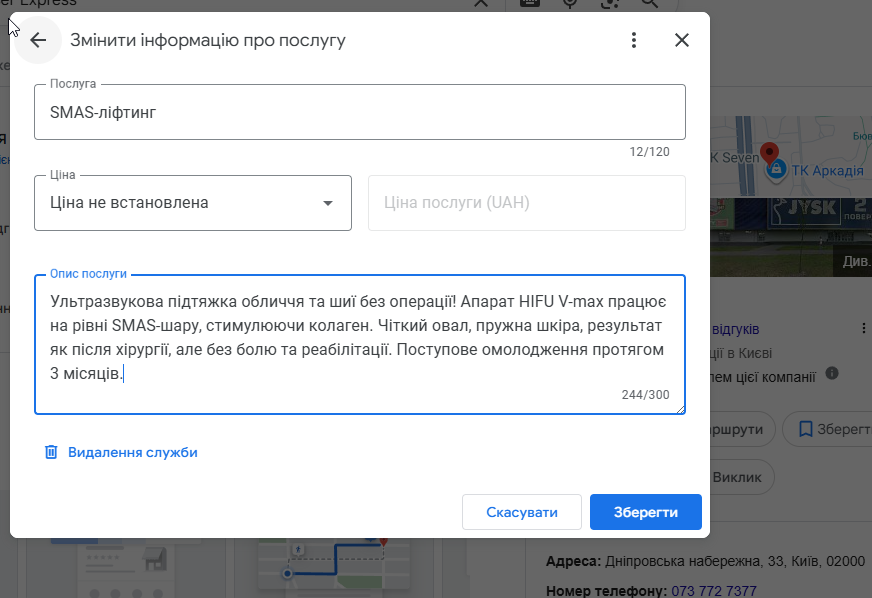Focus the Ціна послуги (UAH) field

pyautogui.click(x=527, y=203)
